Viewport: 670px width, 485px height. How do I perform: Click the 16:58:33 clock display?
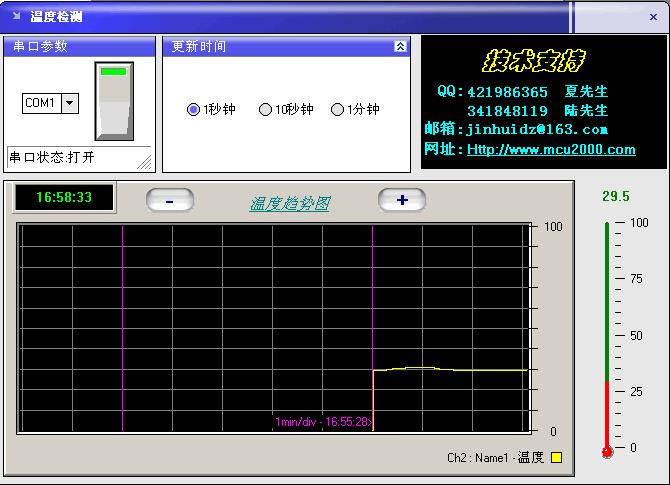click(64, 197)
